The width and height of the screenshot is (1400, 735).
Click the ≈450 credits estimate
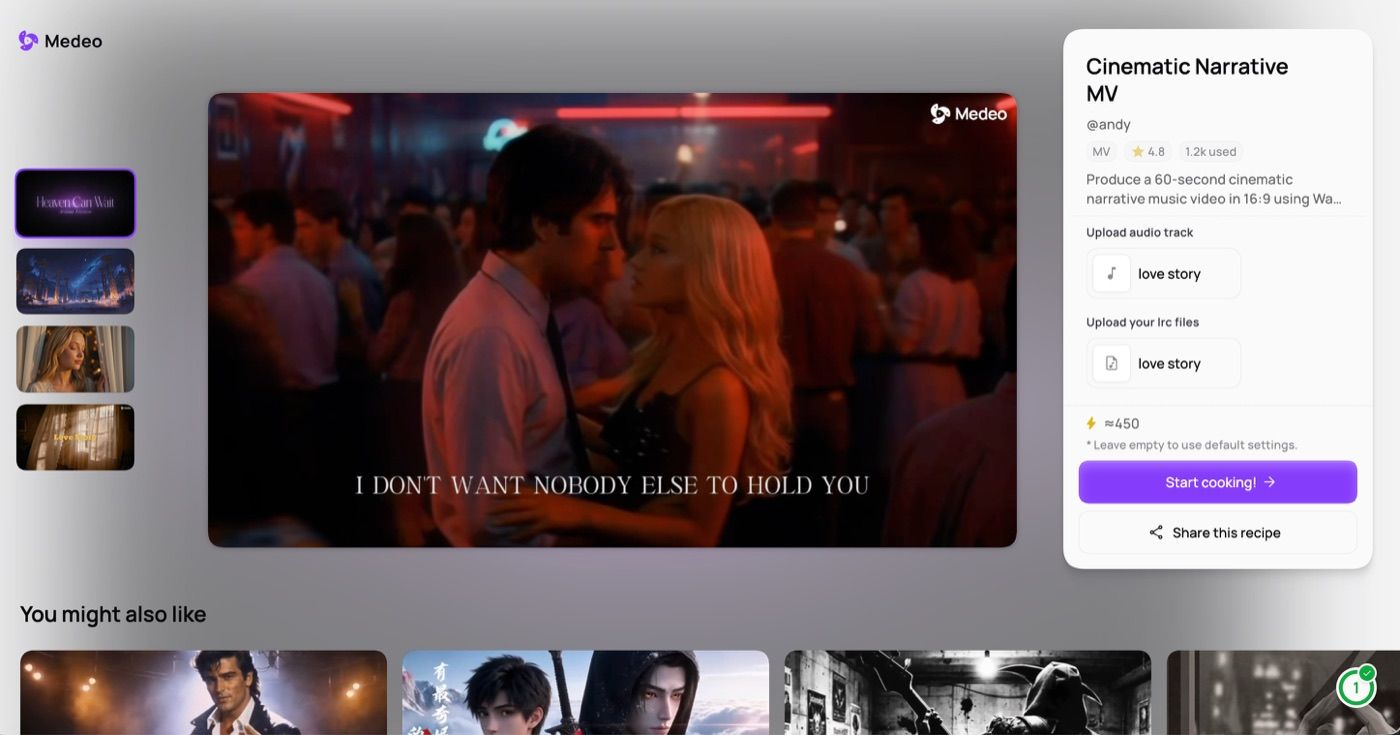click(x=1121, y=423)
